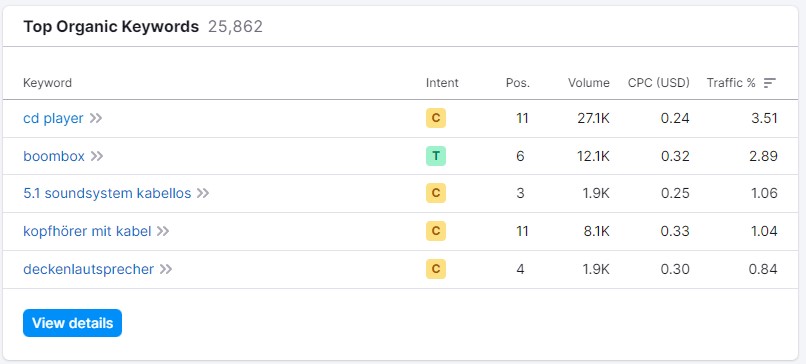
Task: Click the chevrons icon beside deckenlautsprecher
Action: coord(166,269)
